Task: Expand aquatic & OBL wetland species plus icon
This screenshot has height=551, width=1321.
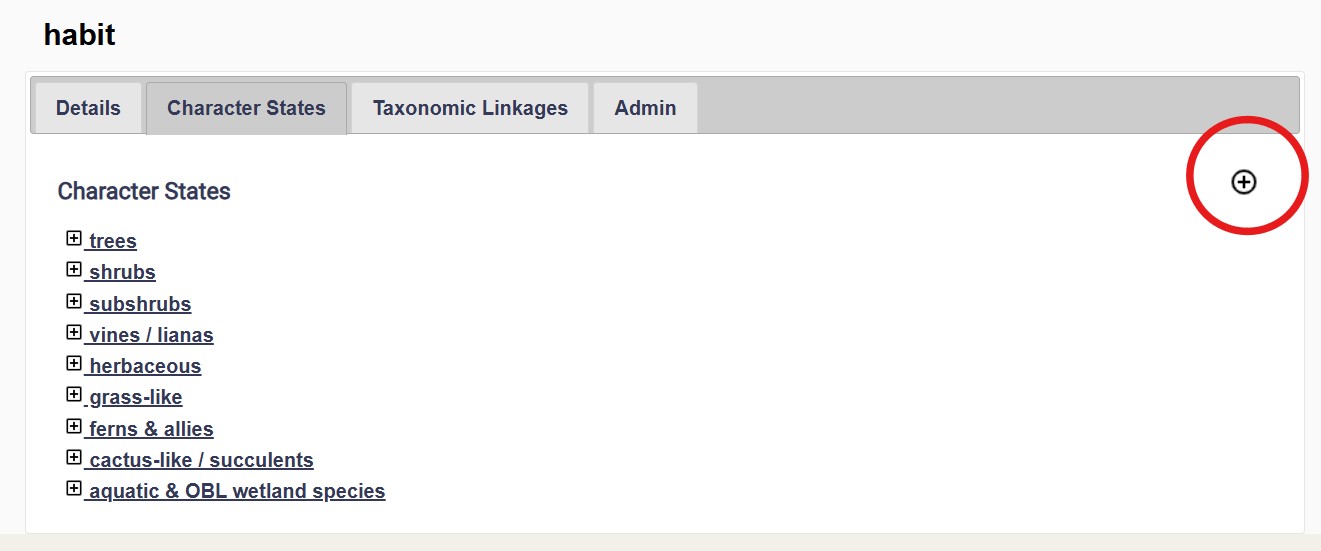Action: point(73,488)
